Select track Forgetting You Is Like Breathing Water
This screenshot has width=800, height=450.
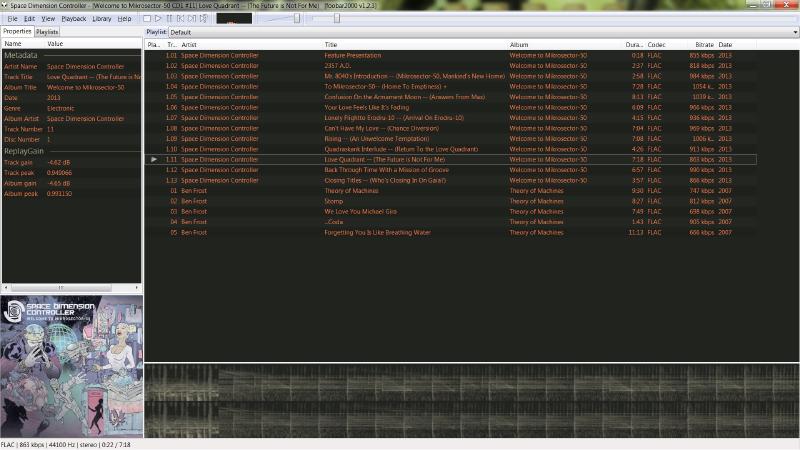point(451,233)
